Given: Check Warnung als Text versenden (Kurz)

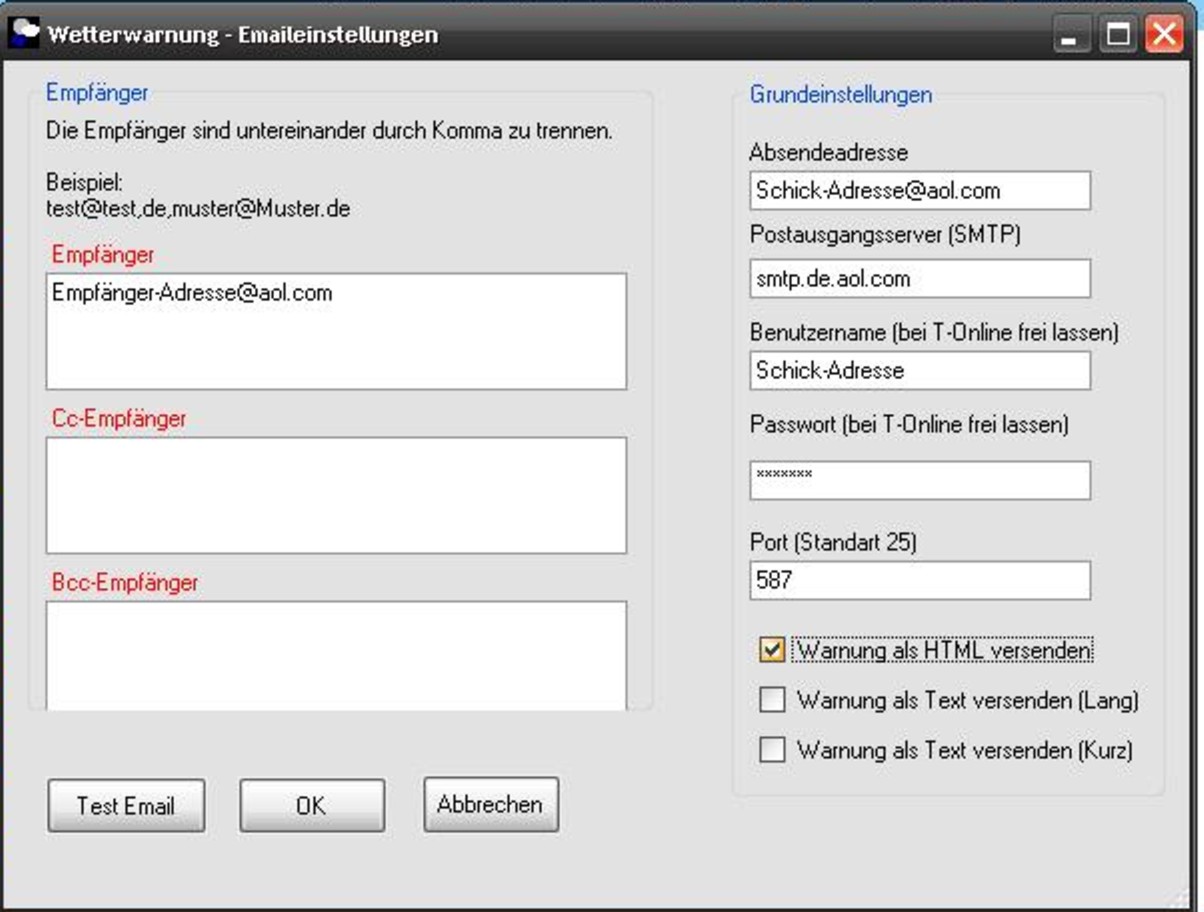Looking at the screenshot, I should (x=772, y=750).
